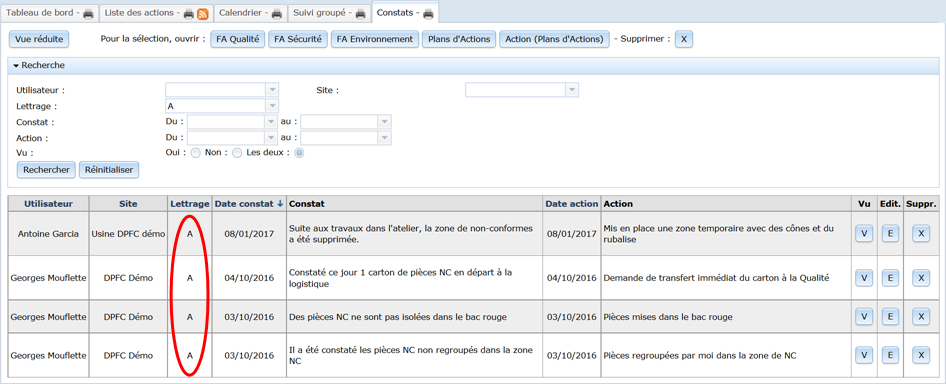Click in the Utilisateur input field
The image size is (946, 384).
tap(215, 90)
